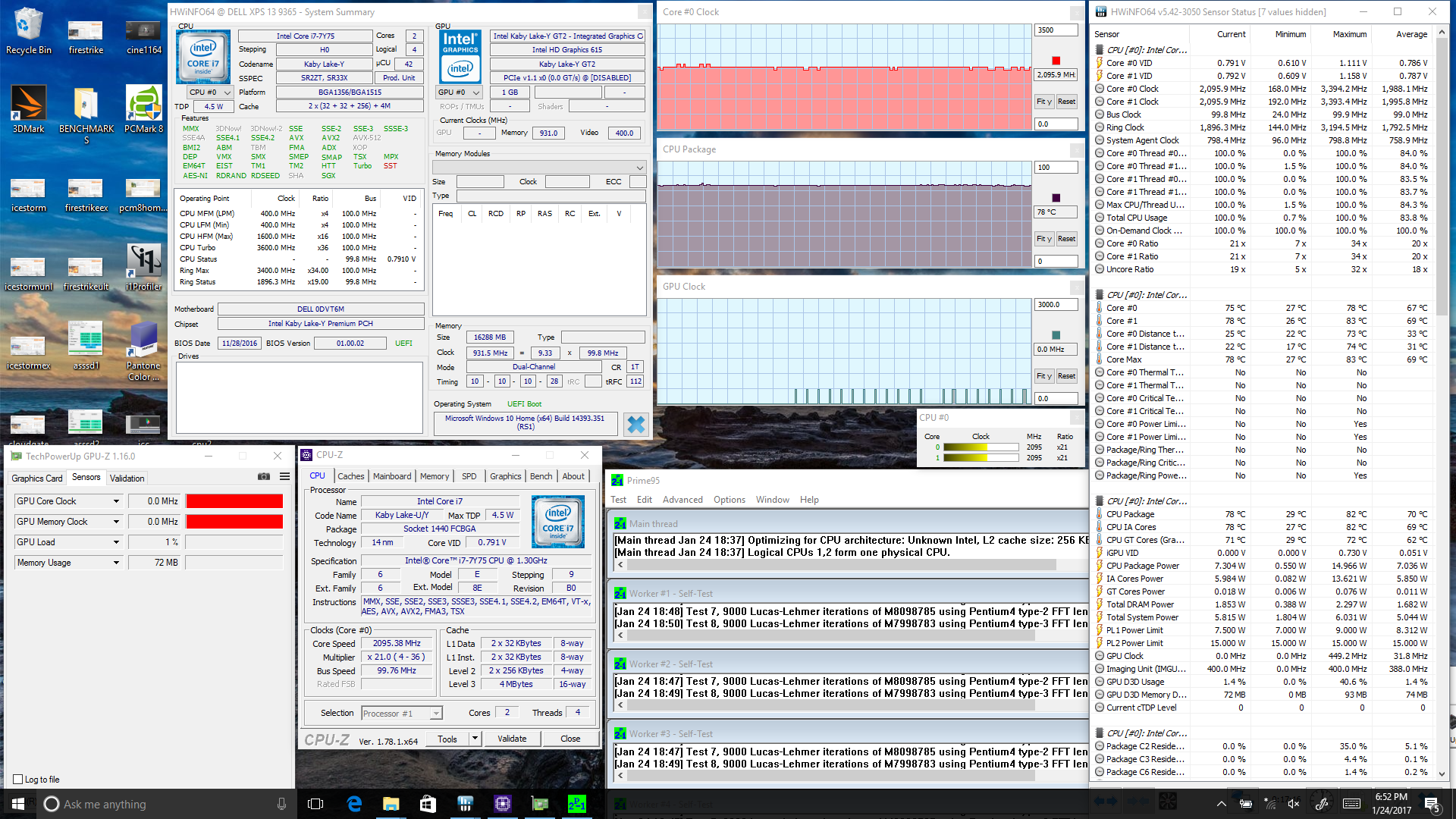Screen dimensions: 1456x819
Task: Enable the Log to file checkbox
Action: pos(18,779)
